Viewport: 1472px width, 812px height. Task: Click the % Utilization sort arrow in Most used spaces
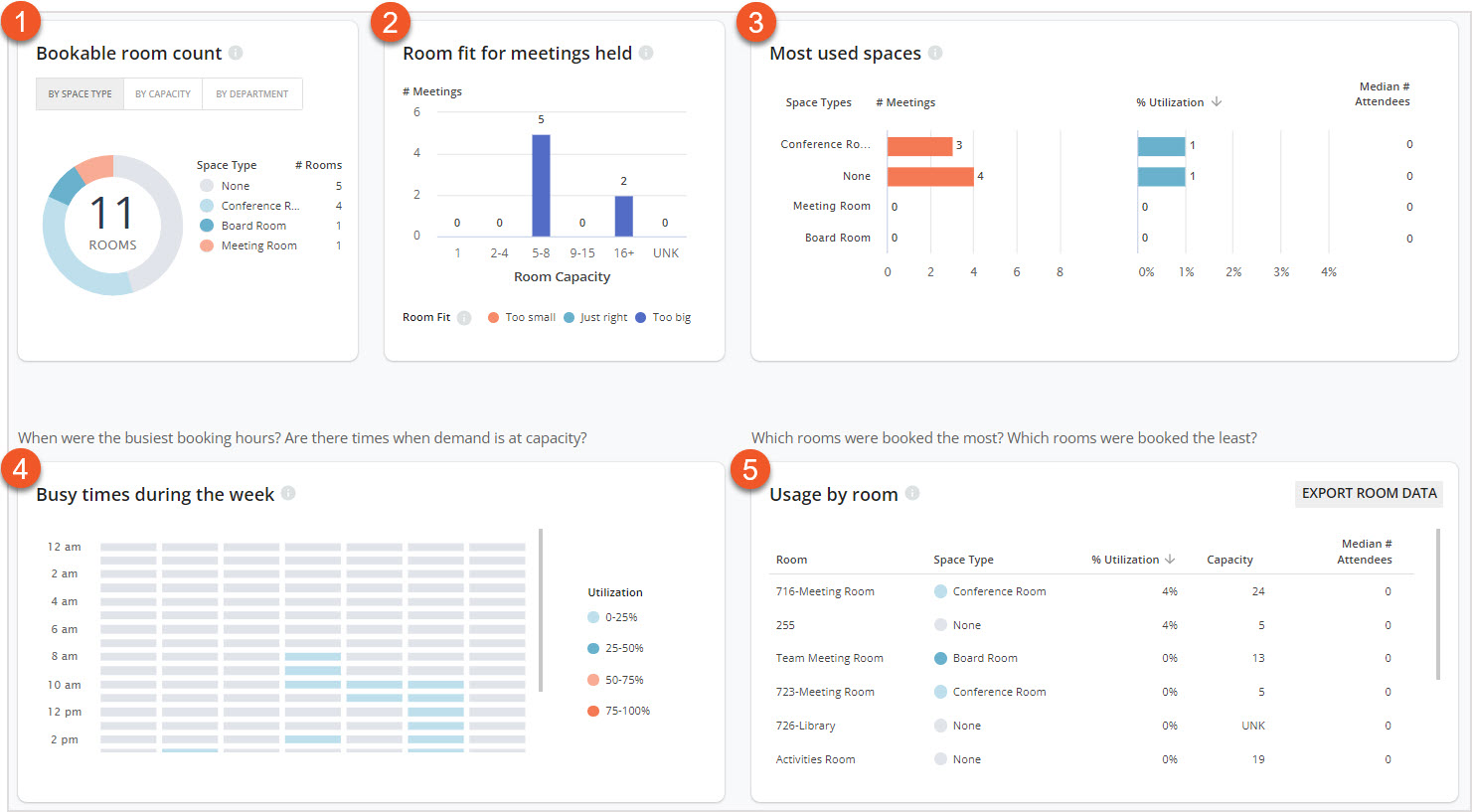[1219, 101]
